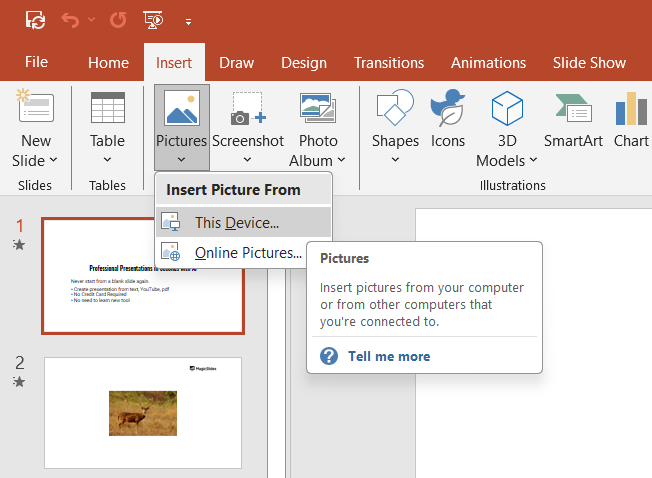Insert a SmartArt graphic
652x478 pixels.
(573, 121)
